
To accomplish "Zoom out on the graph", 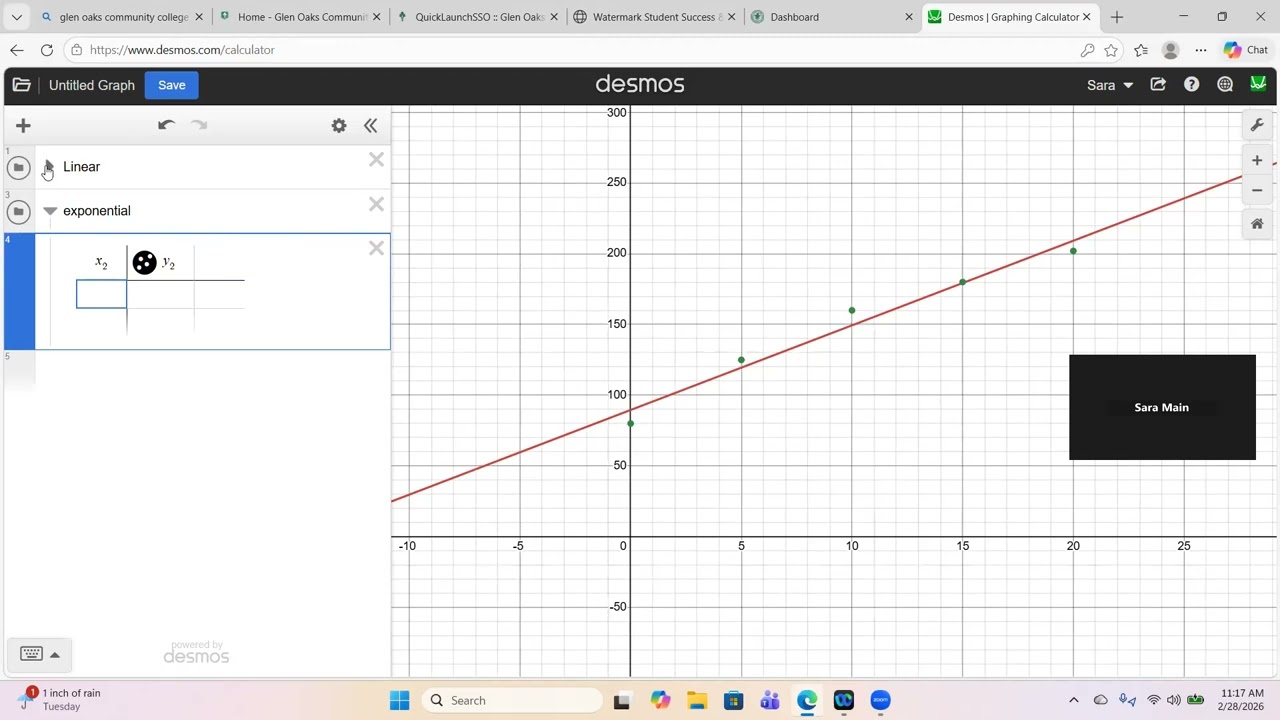I will coord(1257,190).
